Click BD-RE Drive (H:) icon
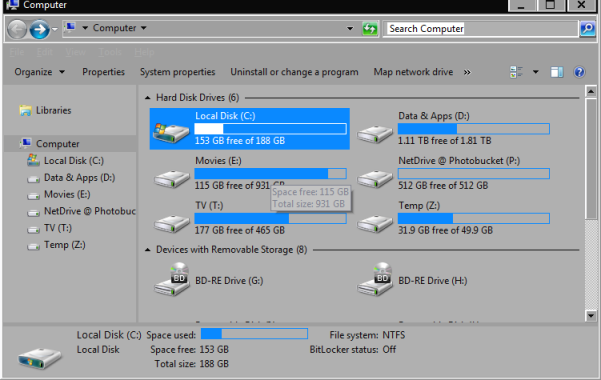Viewport: 601px width, 380px height. 375,280
